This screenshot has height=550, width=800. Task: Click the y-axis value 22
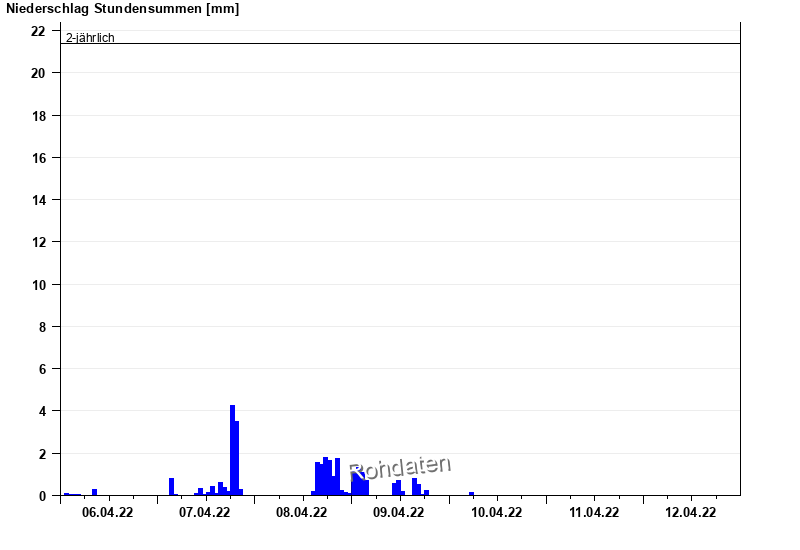pyautogui.click(x=38, y=31)
